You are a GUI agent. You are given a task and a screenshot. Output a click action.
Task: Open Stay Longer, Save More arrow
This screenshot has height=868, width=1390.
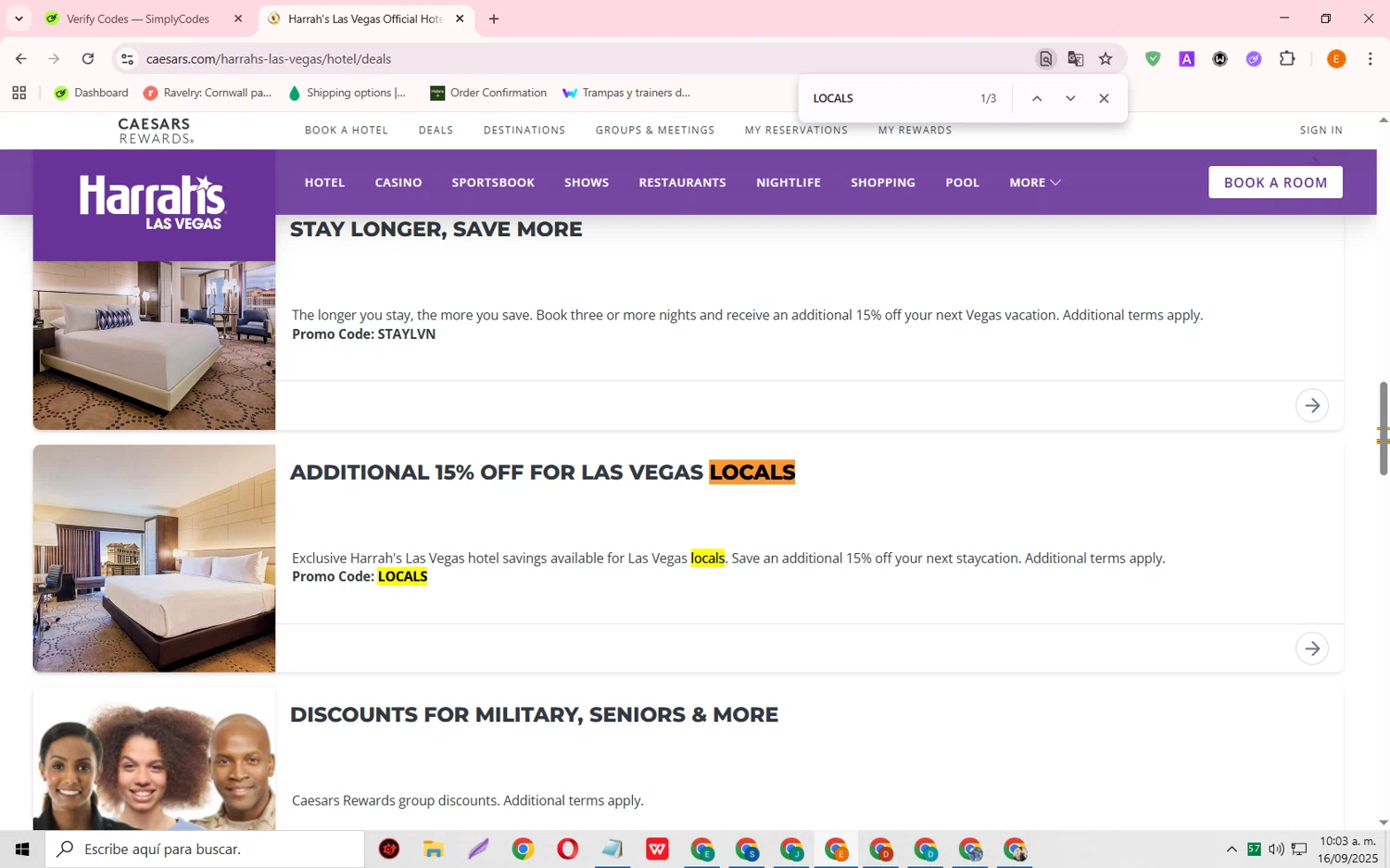pos(1312,406)
